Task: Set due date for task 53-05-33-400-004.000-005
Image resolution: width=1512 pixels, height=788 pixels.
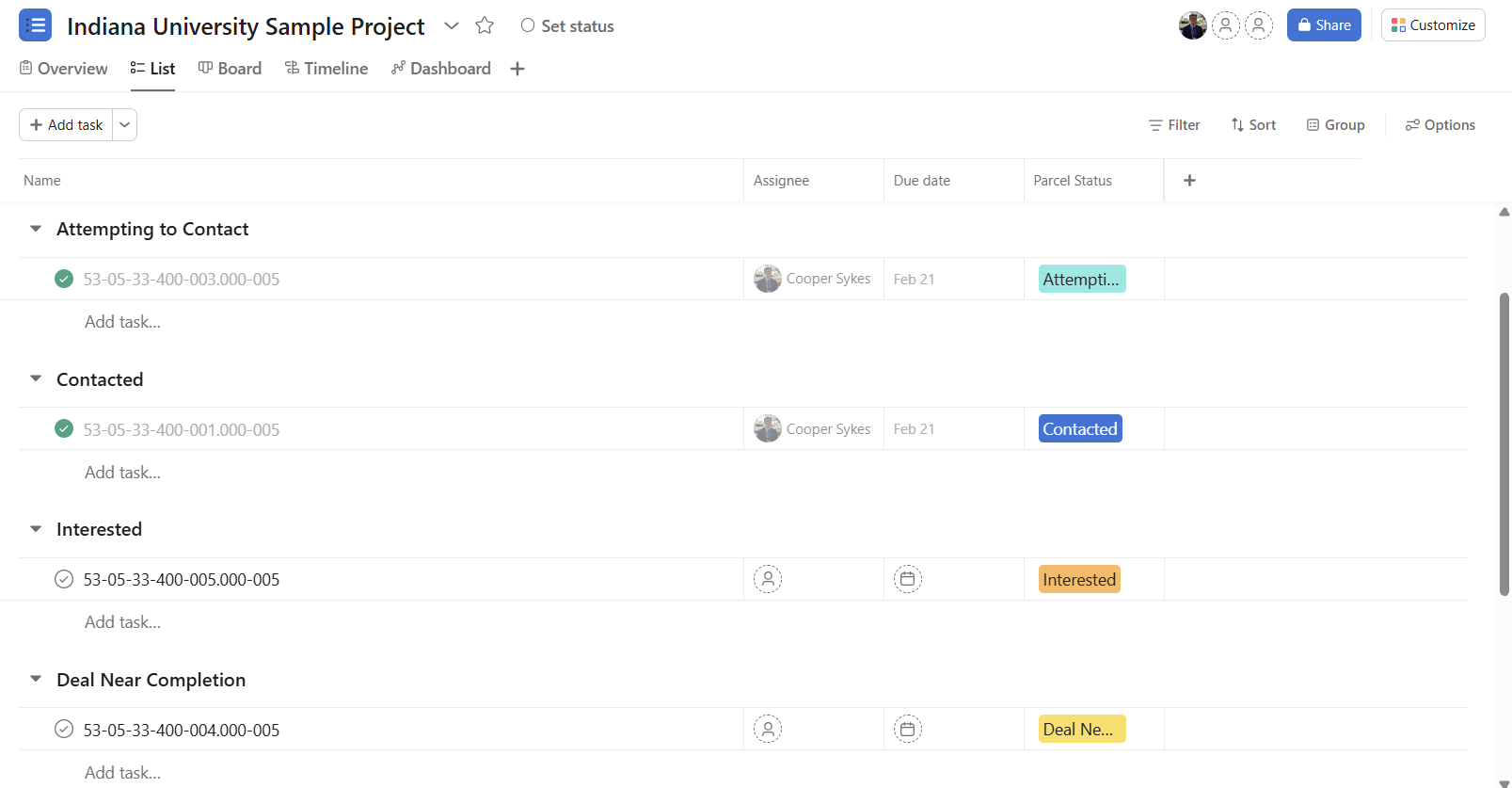Action: click(x=908, y=729)
